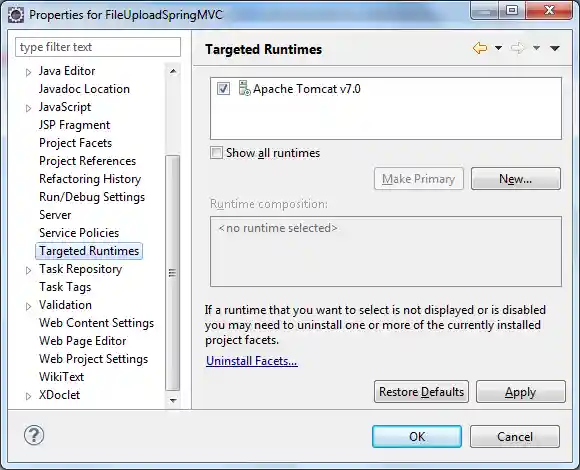Screen dimensions: 580x470
Task: Select Task Tags entry
Action: [65, 287]
